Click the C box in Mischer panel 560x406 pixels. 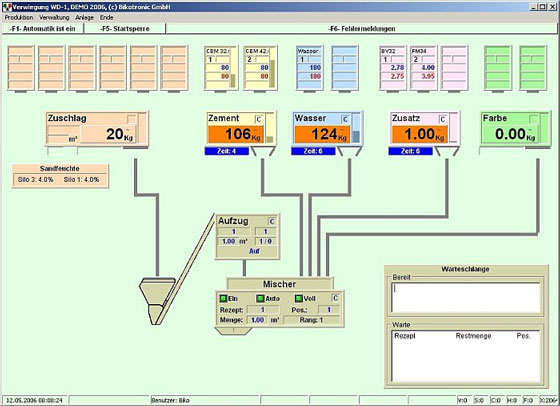[335, 298]
